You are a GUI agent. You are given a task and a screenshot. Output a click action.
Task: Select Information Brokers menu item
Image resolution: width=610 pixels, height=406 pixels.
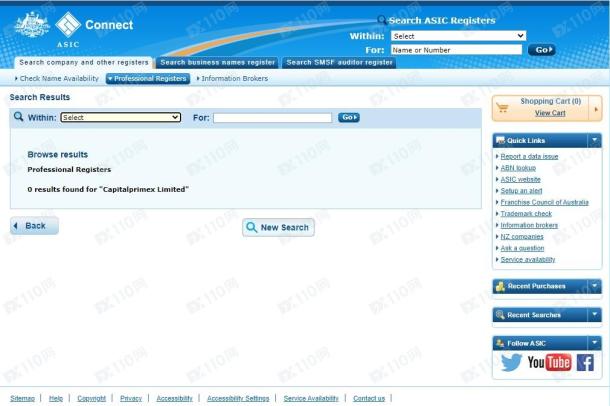pyautogui.click(x=232, y=79)
